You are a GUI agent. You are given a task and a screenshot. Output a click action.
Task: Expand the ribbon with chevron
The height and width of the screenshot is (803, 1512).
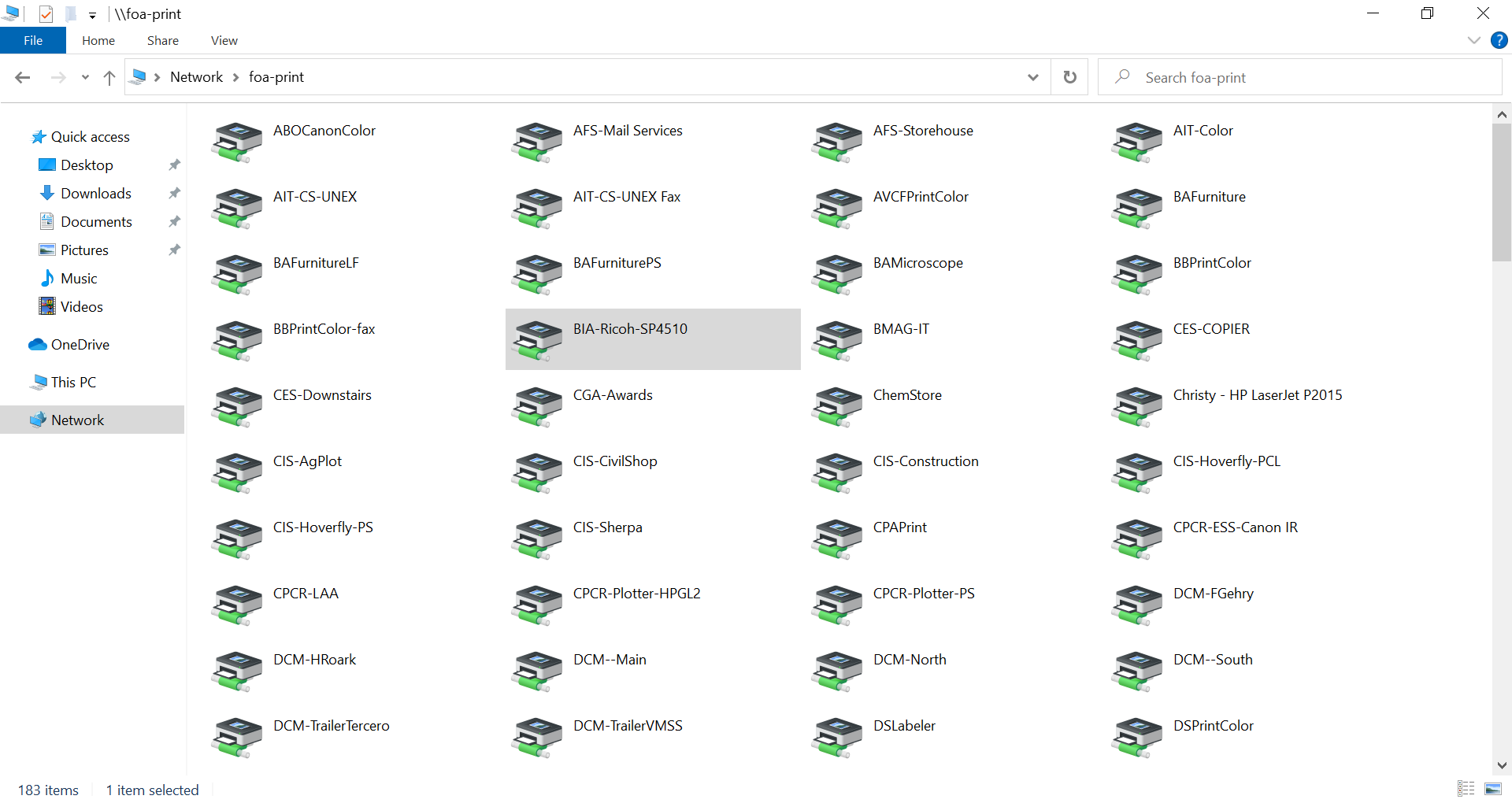point(1473,40)
